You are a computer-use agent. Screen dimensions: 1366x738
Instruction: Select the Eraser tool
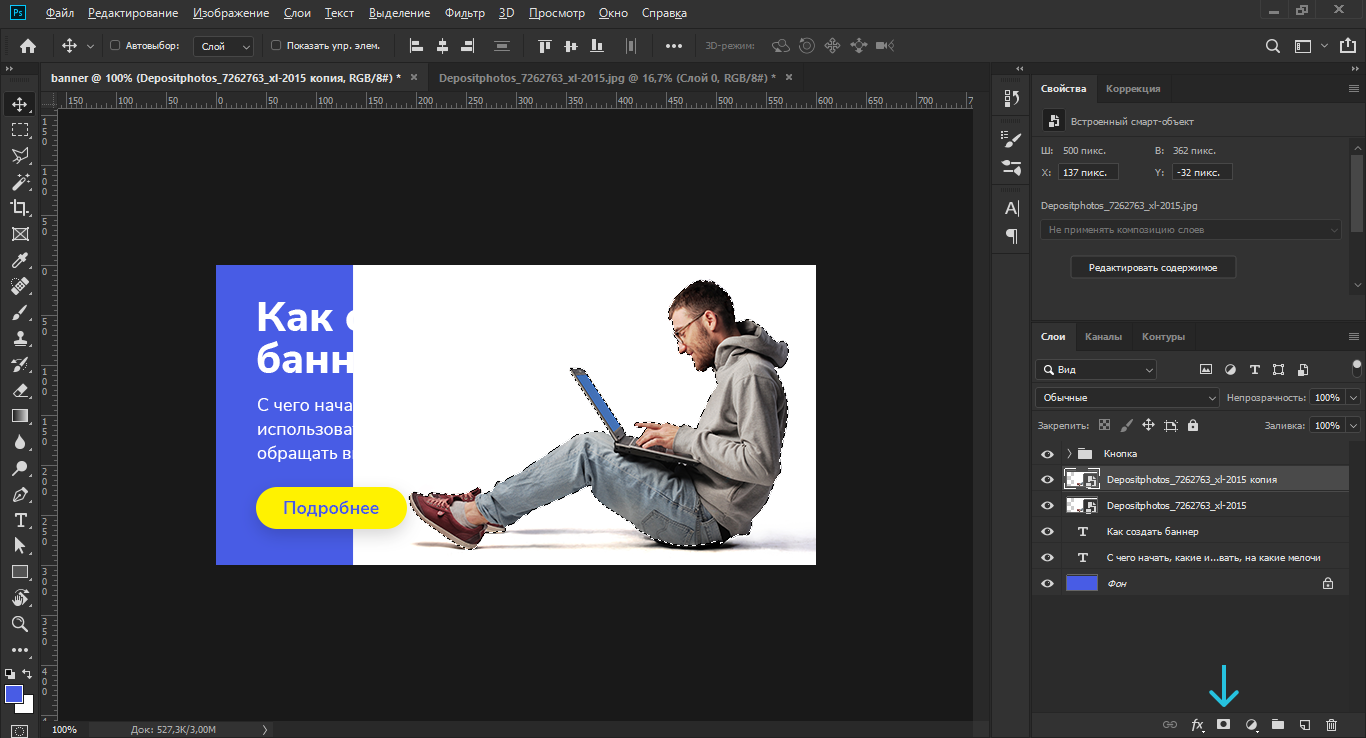click(19, 390)
